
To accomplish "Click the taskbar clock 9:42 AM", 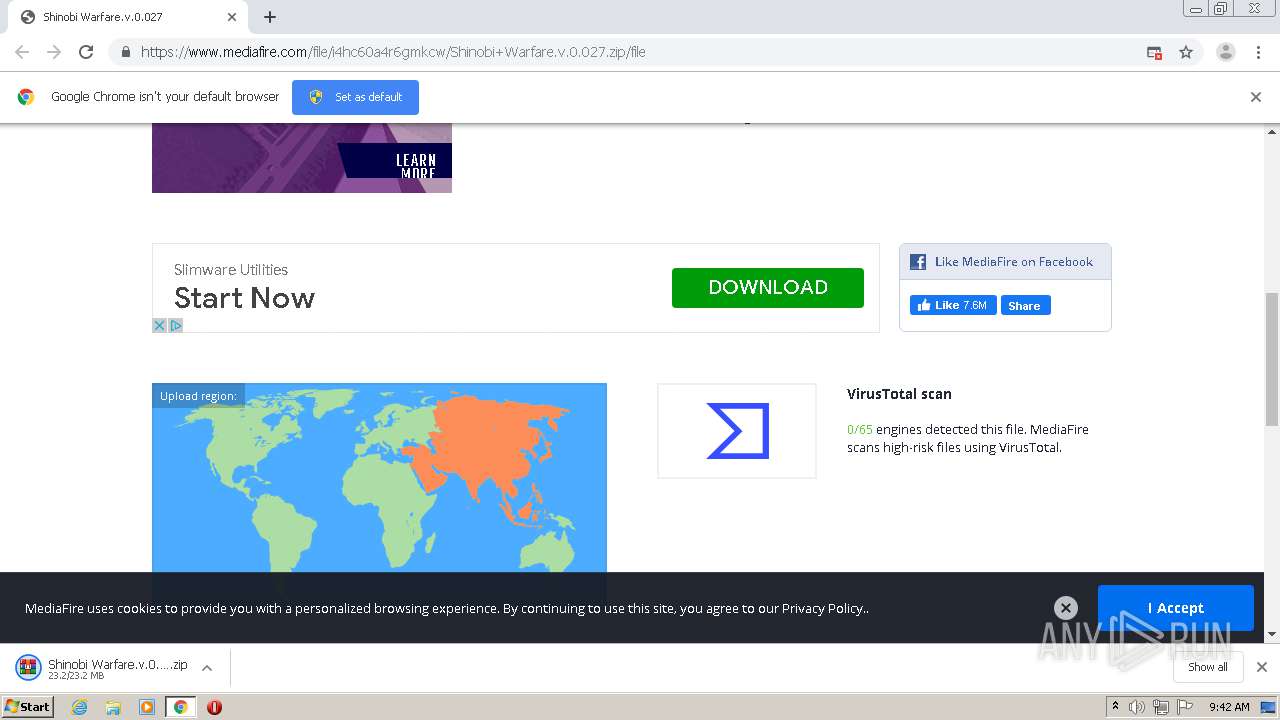I will tap(1229, 707).
